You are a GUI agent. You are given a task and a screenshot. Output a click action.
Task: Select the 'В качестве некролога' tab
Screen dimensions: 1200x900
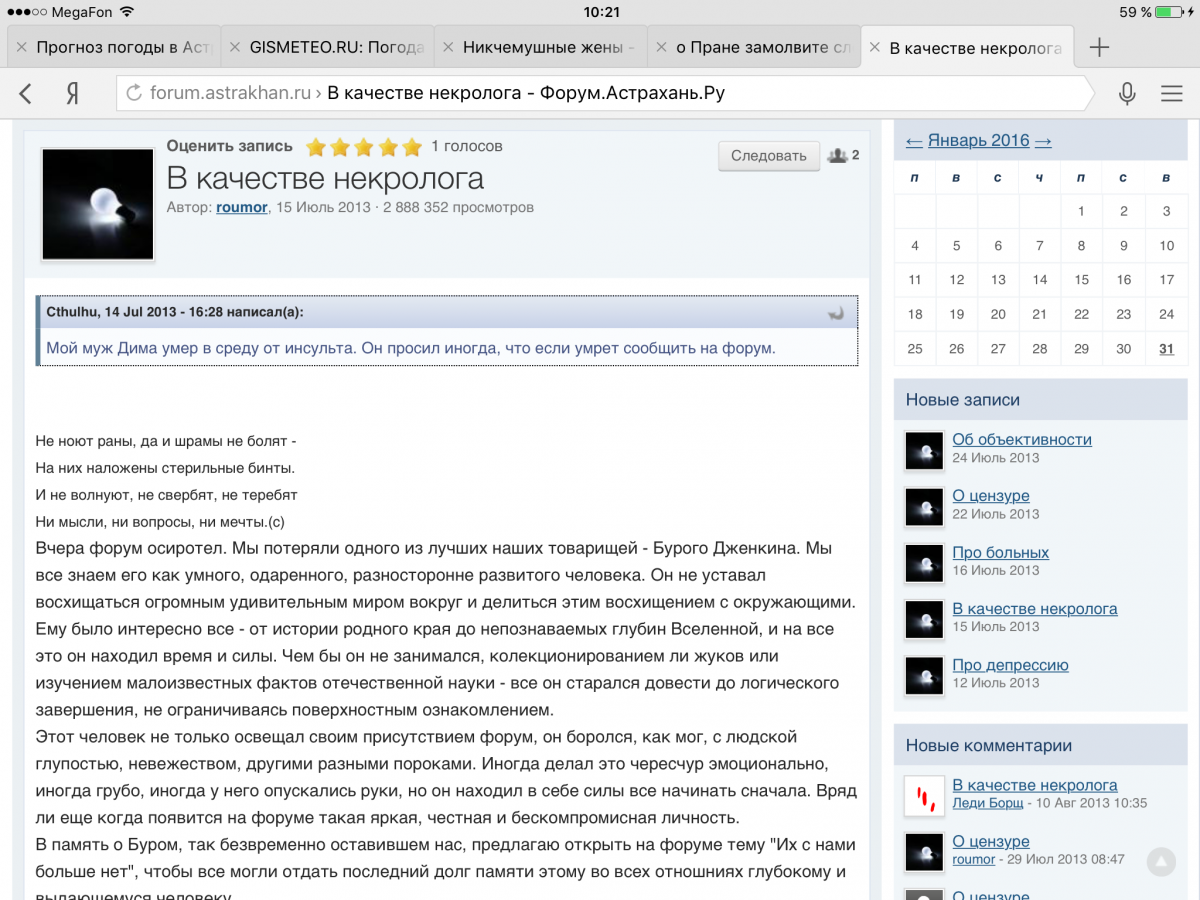967,47
